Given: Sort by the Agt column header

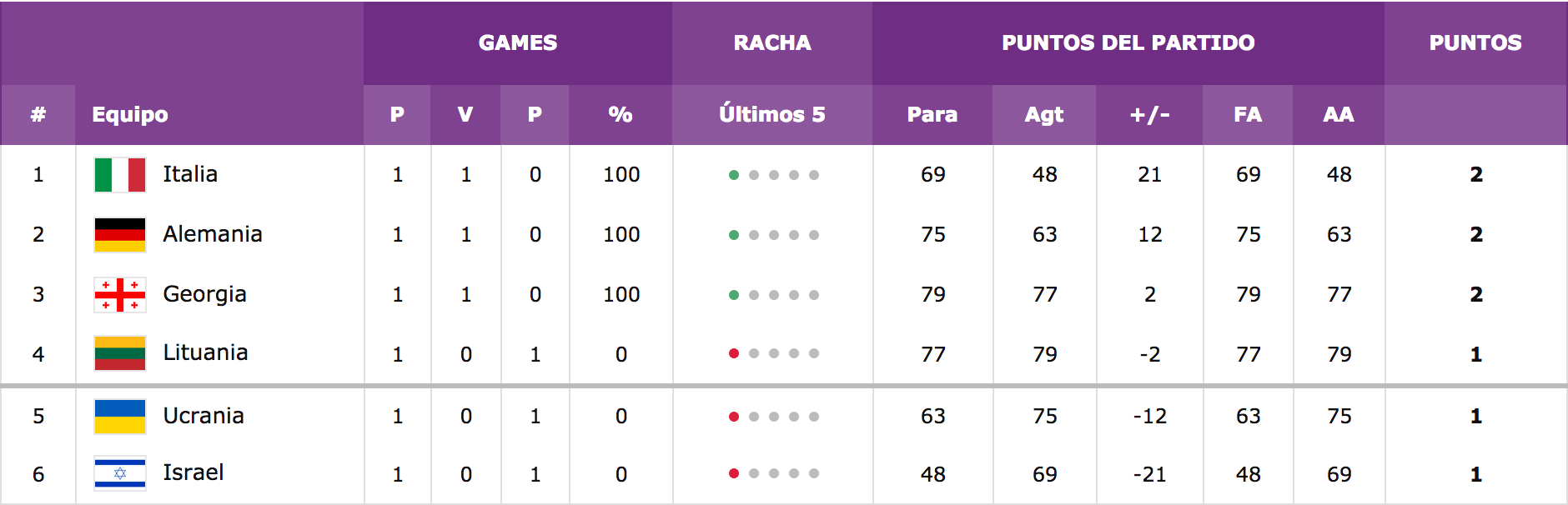Looking at the screenshot, I should [x=1044, y=114].
